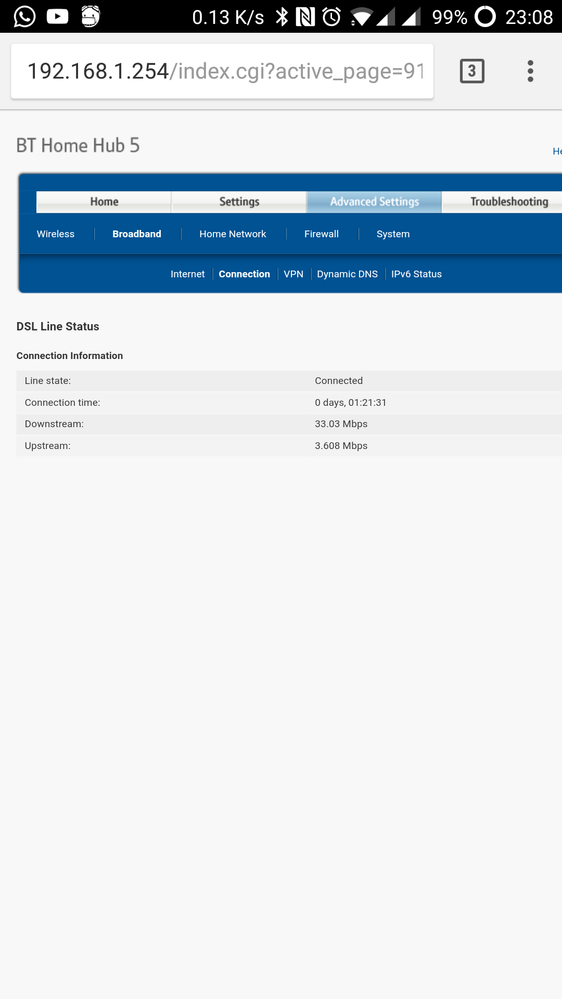Viewport: 562px width, 999px height.
Task: Tap the YouTube notification icon
Action: 57,17
